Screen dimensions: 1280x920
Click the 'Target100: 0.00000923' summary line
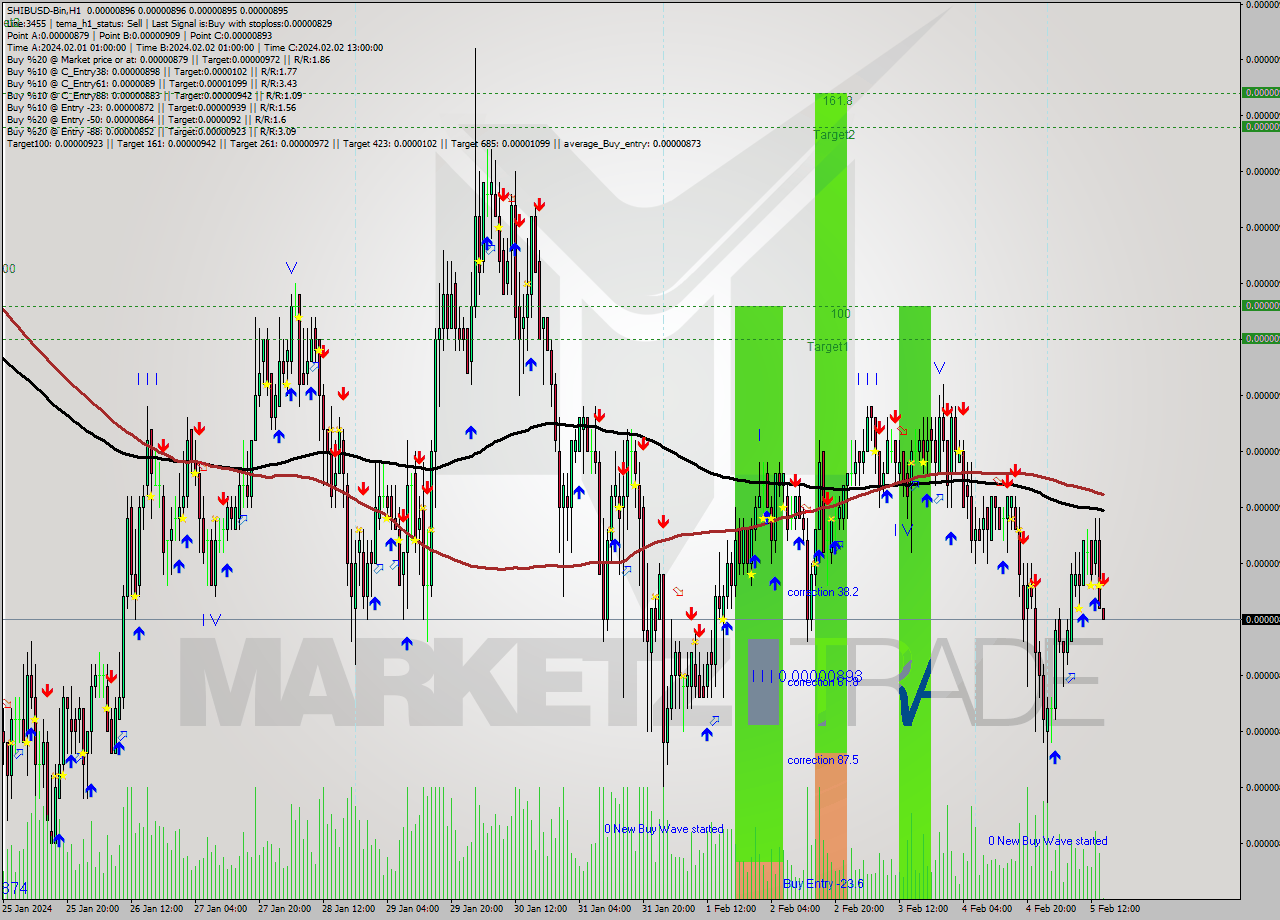[354, 143]
